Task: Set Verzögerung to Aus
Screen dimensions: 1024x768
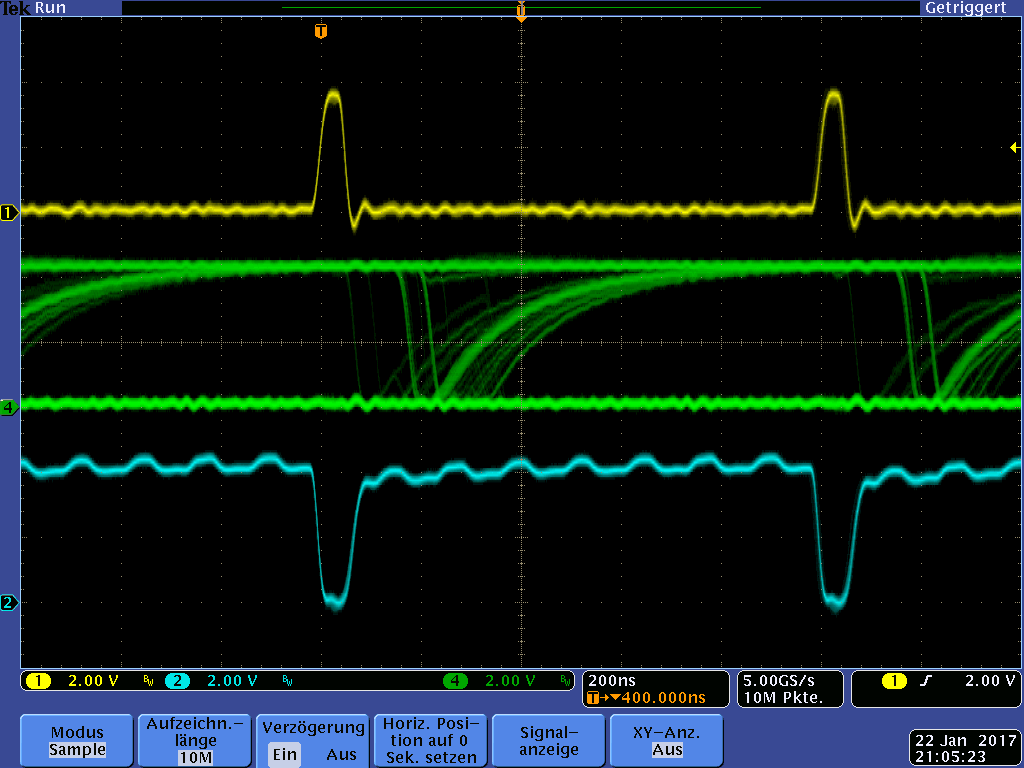Action: pyautogui.click(x=341, y=754)
